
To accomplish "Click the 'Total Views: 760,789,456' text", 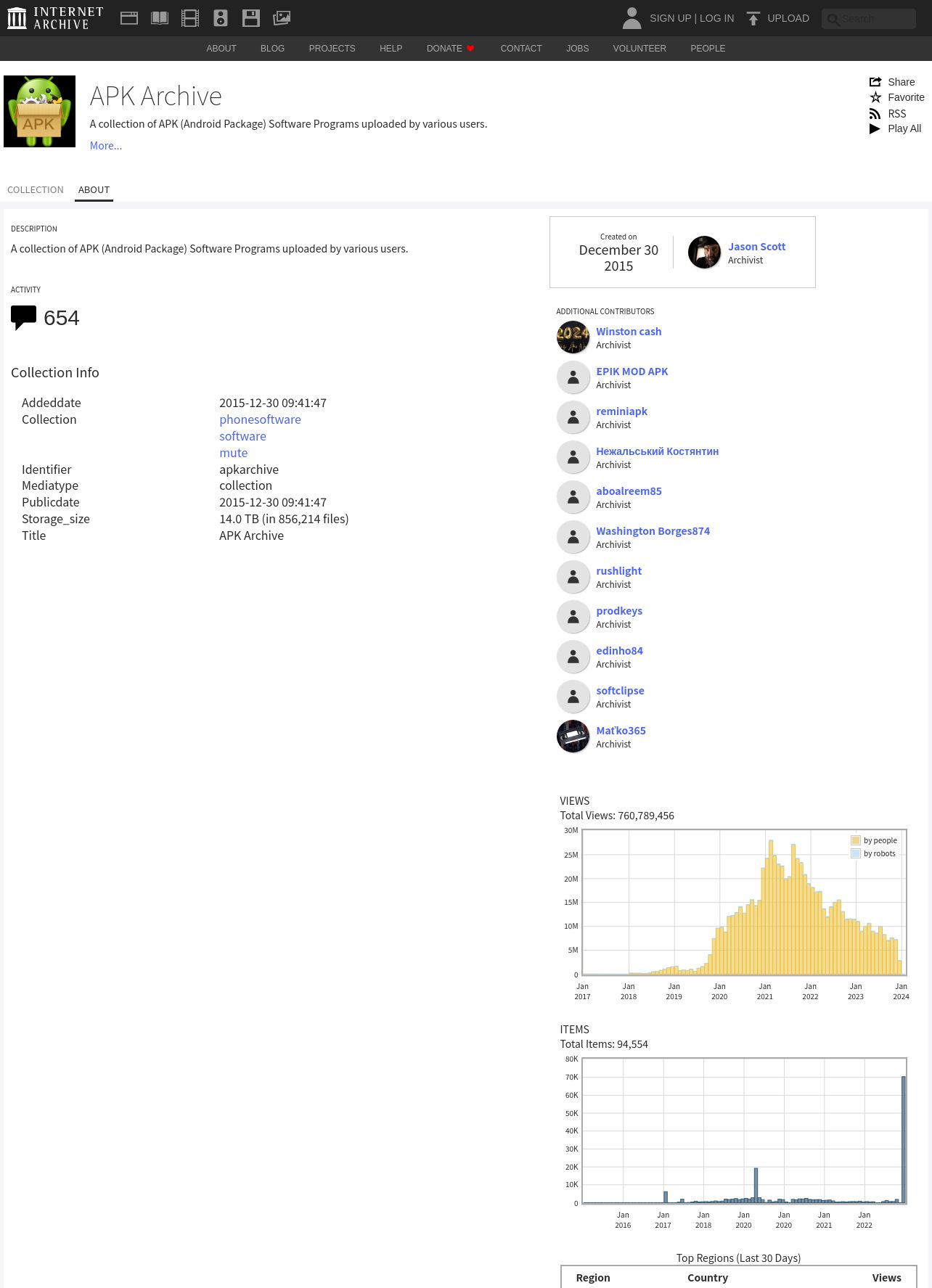I will pyautogui.click(x=617, y=816).
